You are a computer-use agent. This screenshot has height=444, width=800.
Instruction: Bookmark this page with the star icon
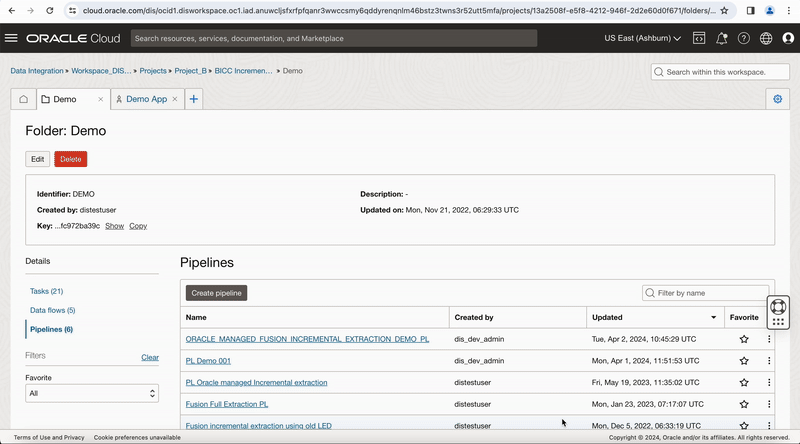[x=724, y=10]
